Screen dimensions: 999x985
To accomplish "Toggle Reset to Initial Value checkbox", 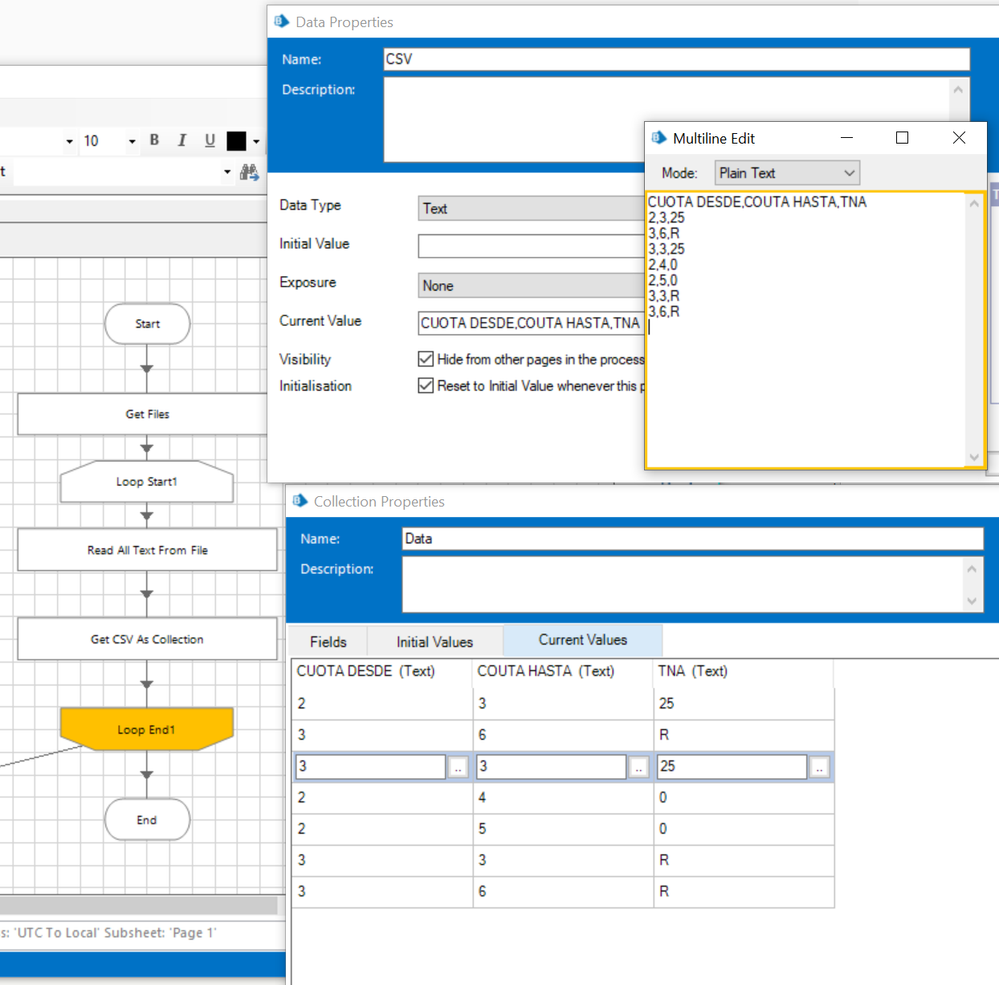I will tap(426, 386).
